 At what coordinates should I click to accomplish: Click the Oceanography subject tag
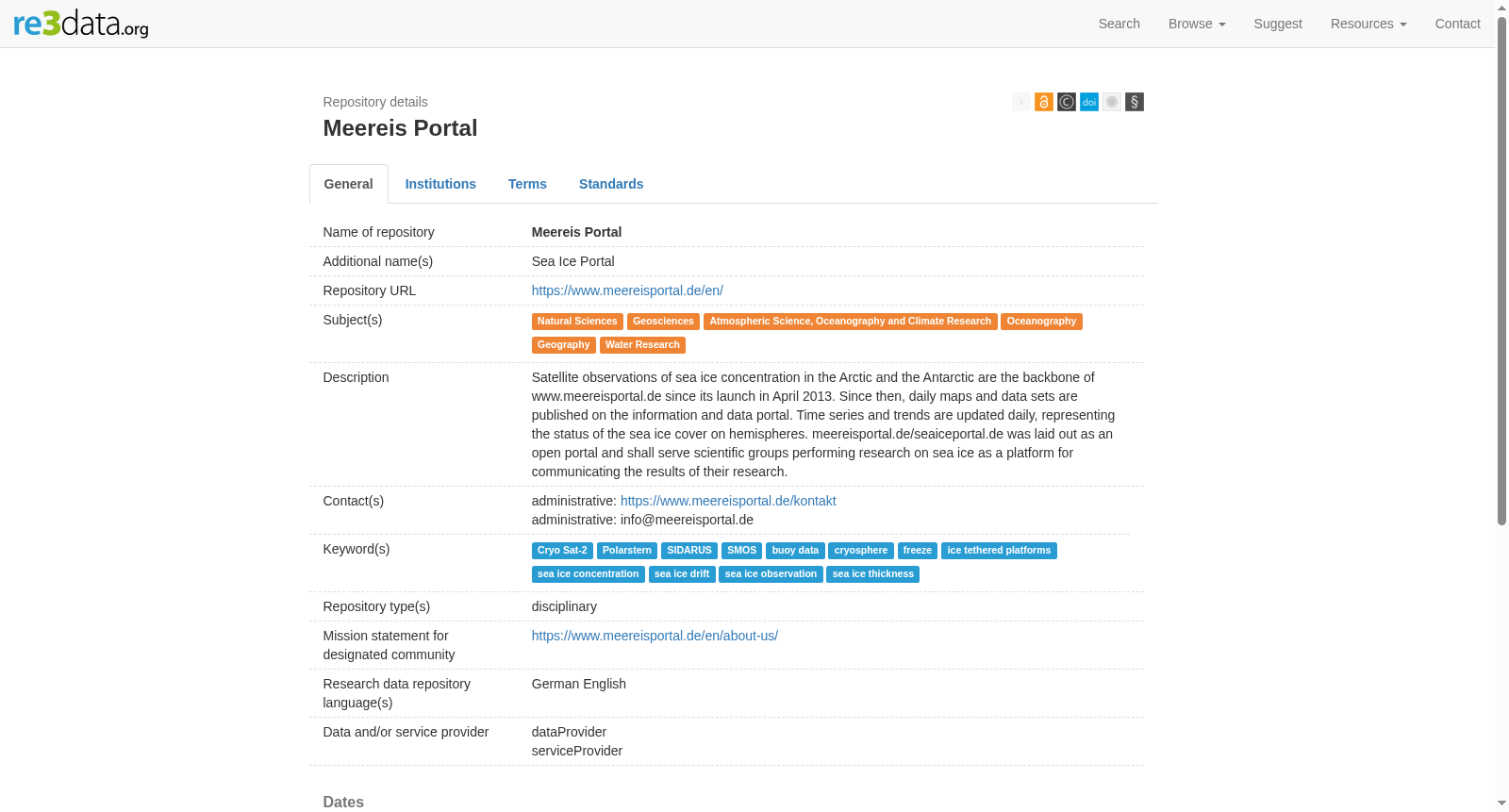pyautogui.click(x=1041, y=322)
